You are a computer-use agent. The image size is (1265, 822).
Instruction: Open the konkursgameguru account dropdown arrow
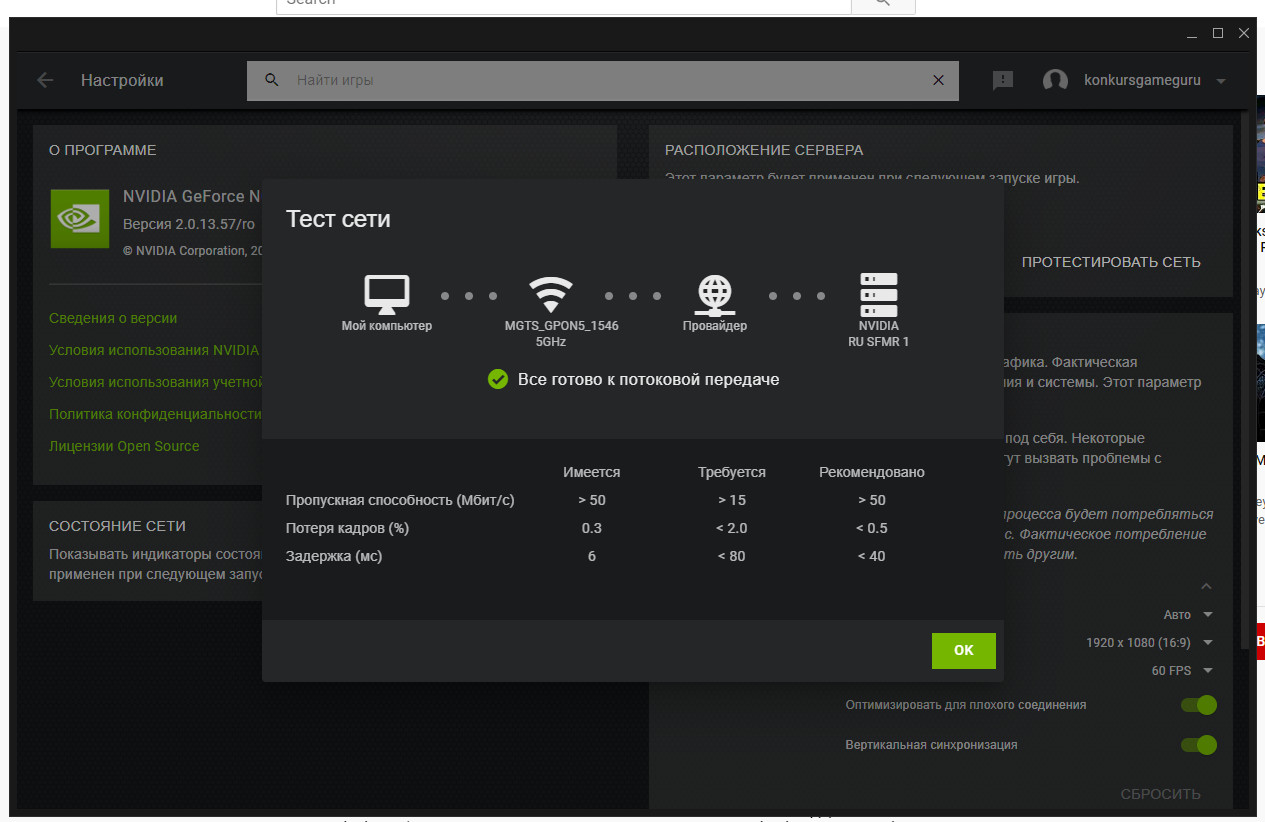point(1220,81)
